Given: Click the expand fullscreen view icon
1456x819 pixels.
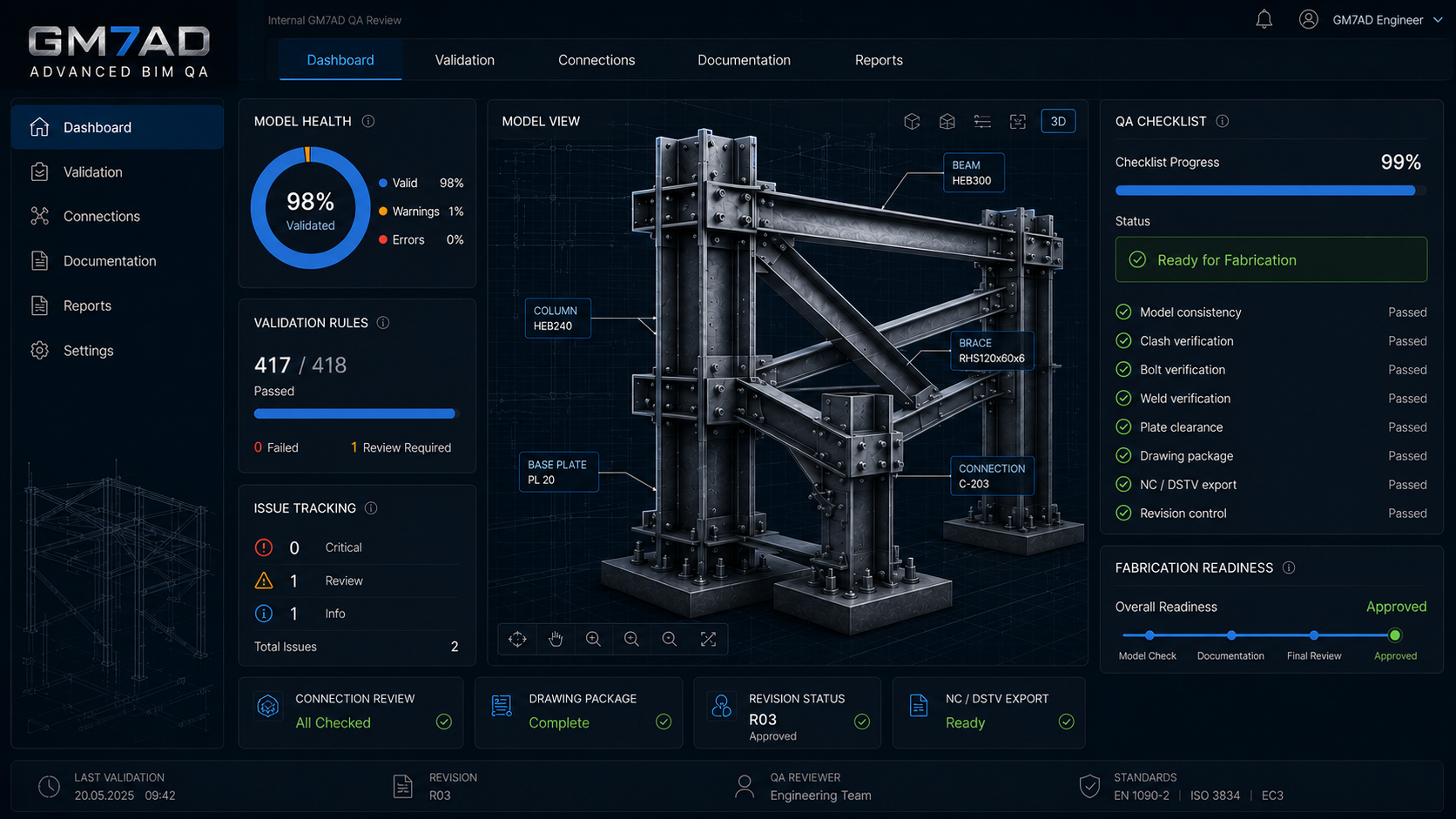Looking at the screenshot, I should [708, 639].
